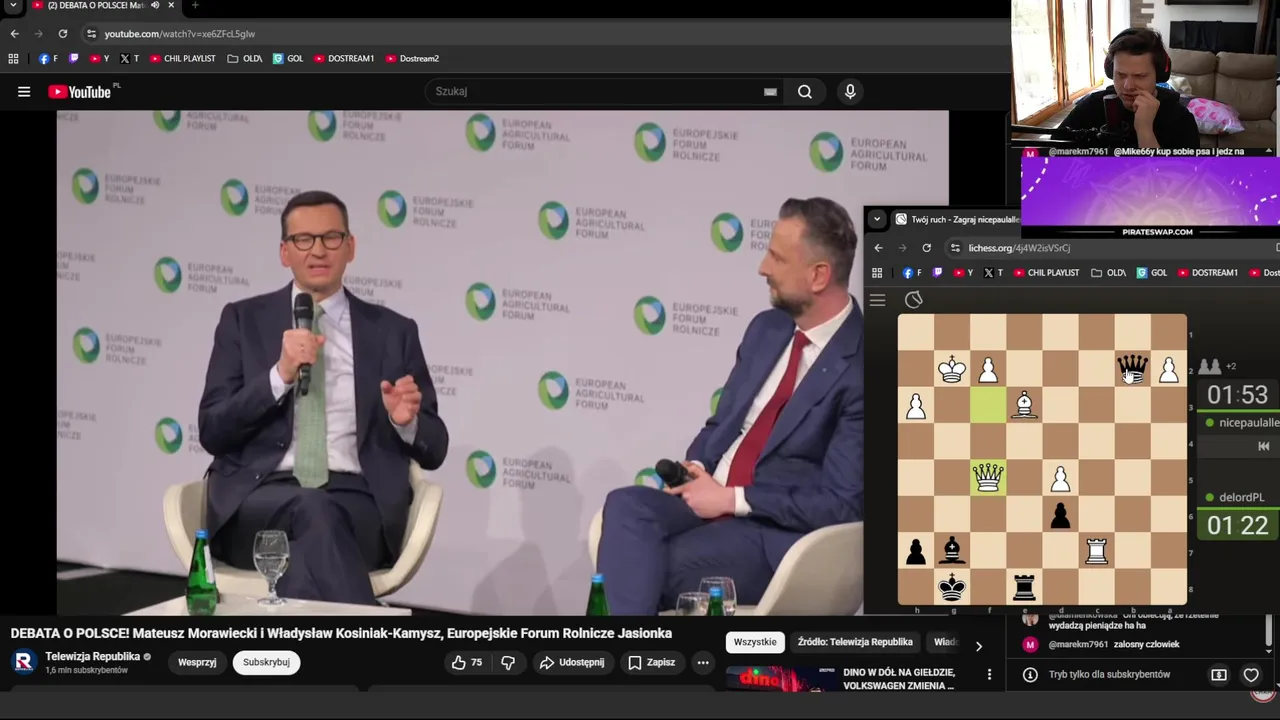This screenshot has height=720, width=1280.
Task: Open X bookmark T in YouTube window
Action: [130, 59]
